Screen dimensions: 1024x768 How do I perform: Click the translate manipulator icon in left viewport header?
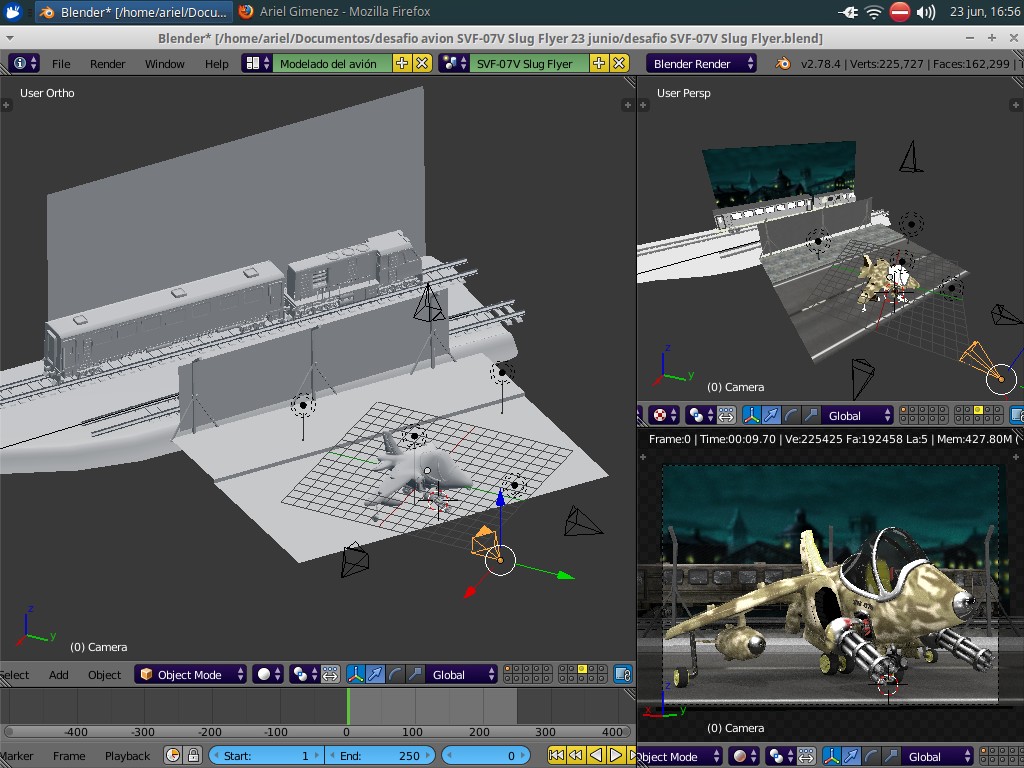(x=376, y=675)
